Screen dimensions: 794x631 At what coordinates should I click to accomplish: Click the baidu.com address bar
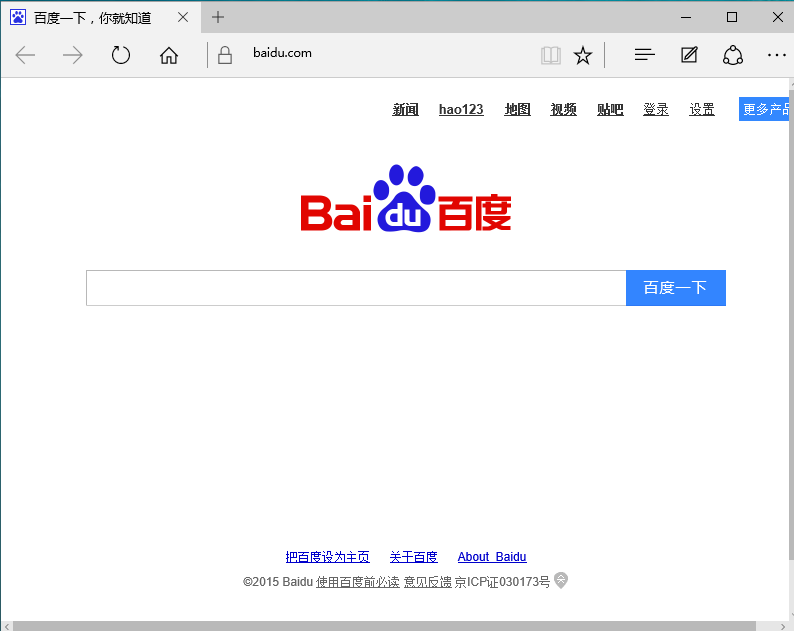pyautogui.click(x=380, y=54)
